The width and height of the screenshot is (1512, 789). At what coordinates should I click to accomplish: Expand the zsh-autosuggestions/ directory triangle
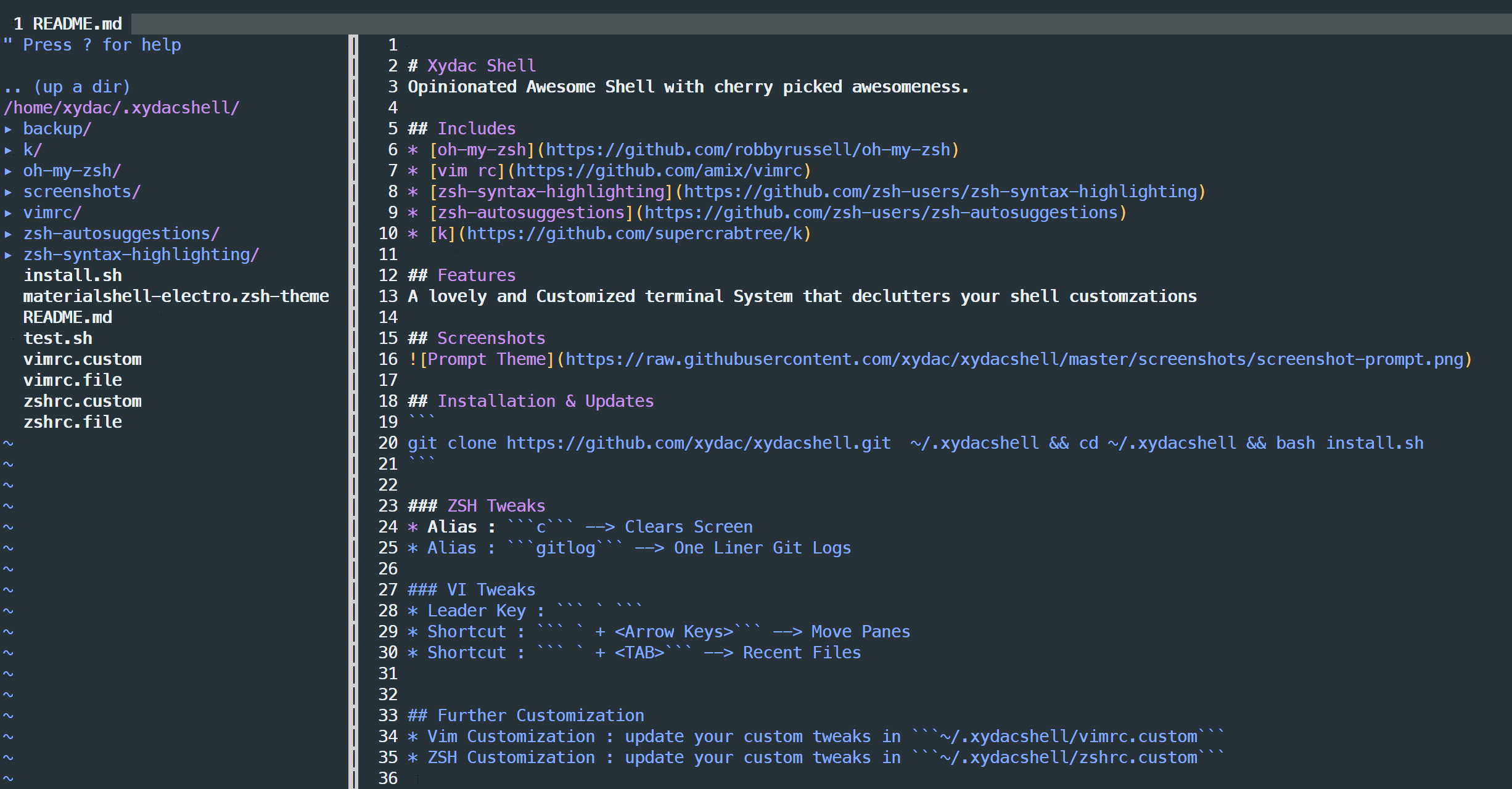[8, 234]
